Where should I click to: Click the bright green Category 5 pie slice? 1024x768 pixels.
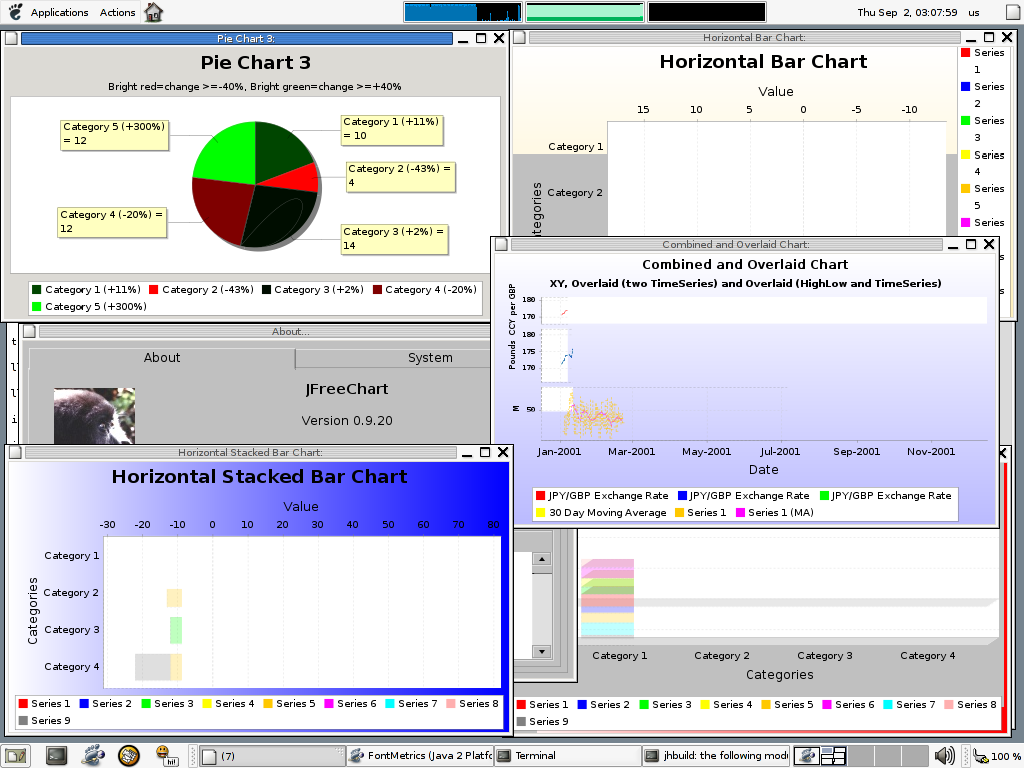[x=229, y=154]
